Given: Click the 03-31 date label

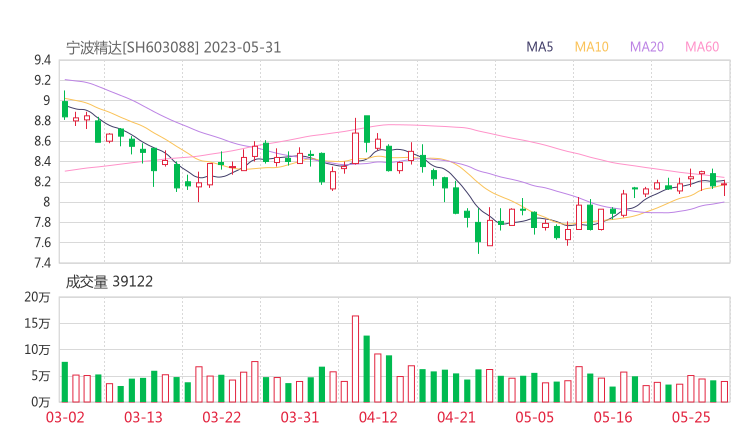Looking at the screenshot, I should (300, 417).
